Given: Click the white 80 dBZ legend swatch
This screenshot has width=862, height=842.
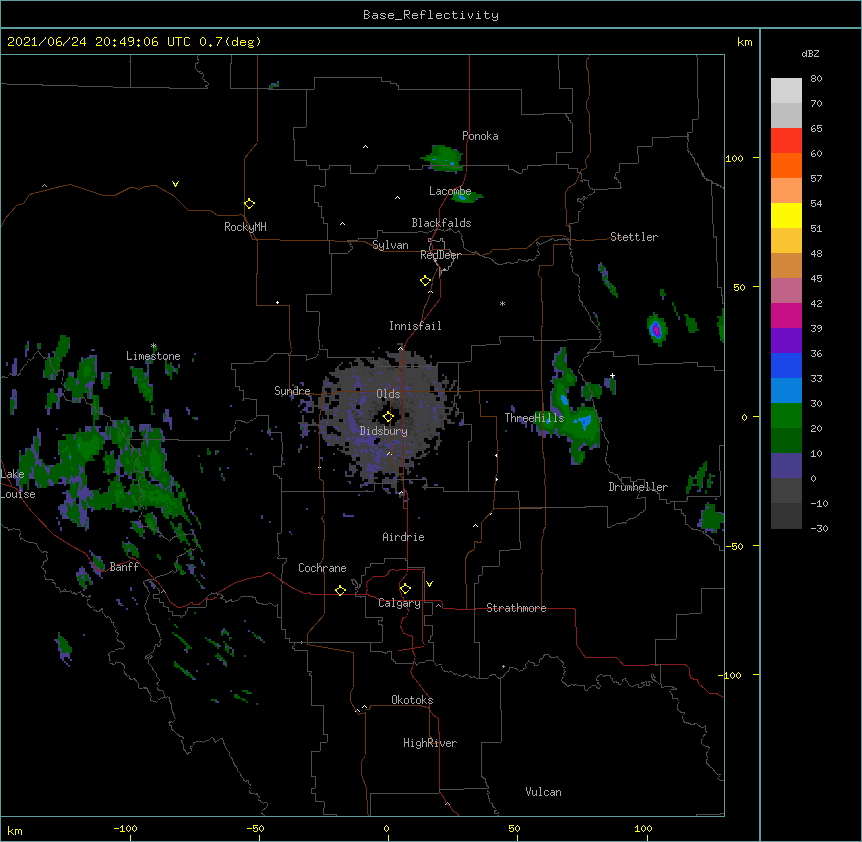Looking at the screenshot, I should (x=786, y=91).
